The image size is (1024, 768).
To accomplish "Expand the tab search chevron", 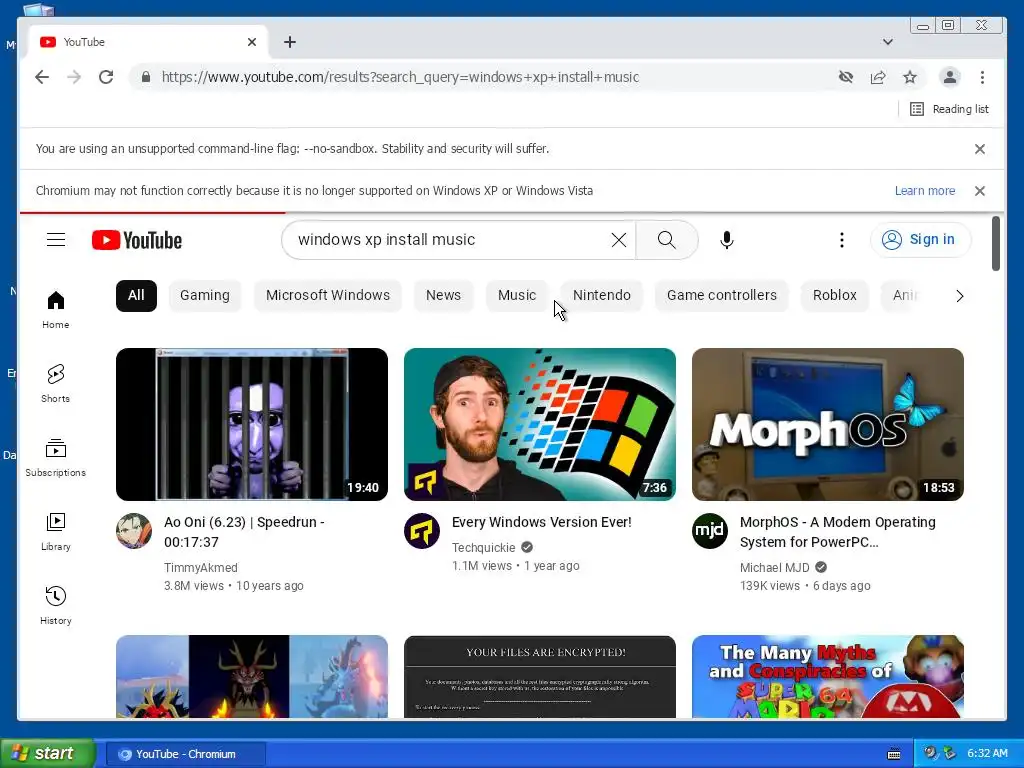I will 888,42.
